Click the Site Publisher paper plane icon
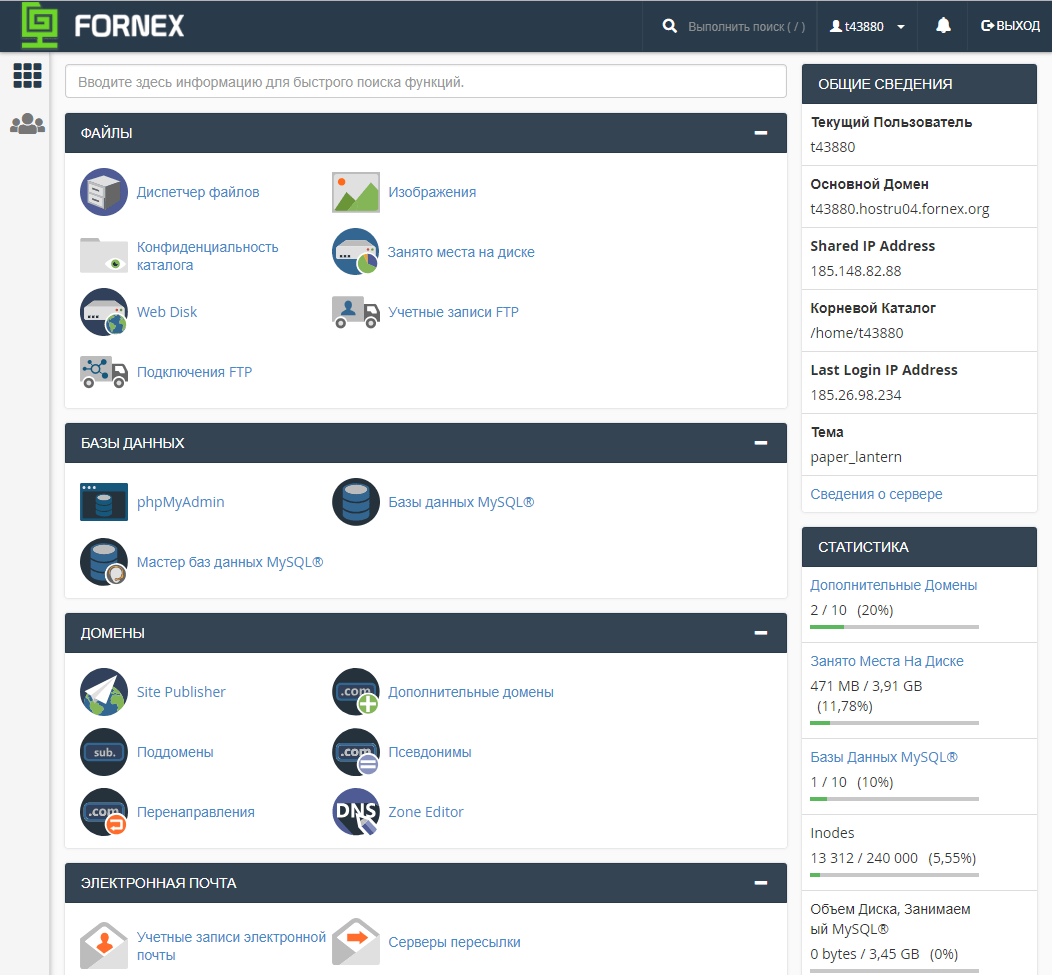The image size is (1052, 975). point(104,692)
